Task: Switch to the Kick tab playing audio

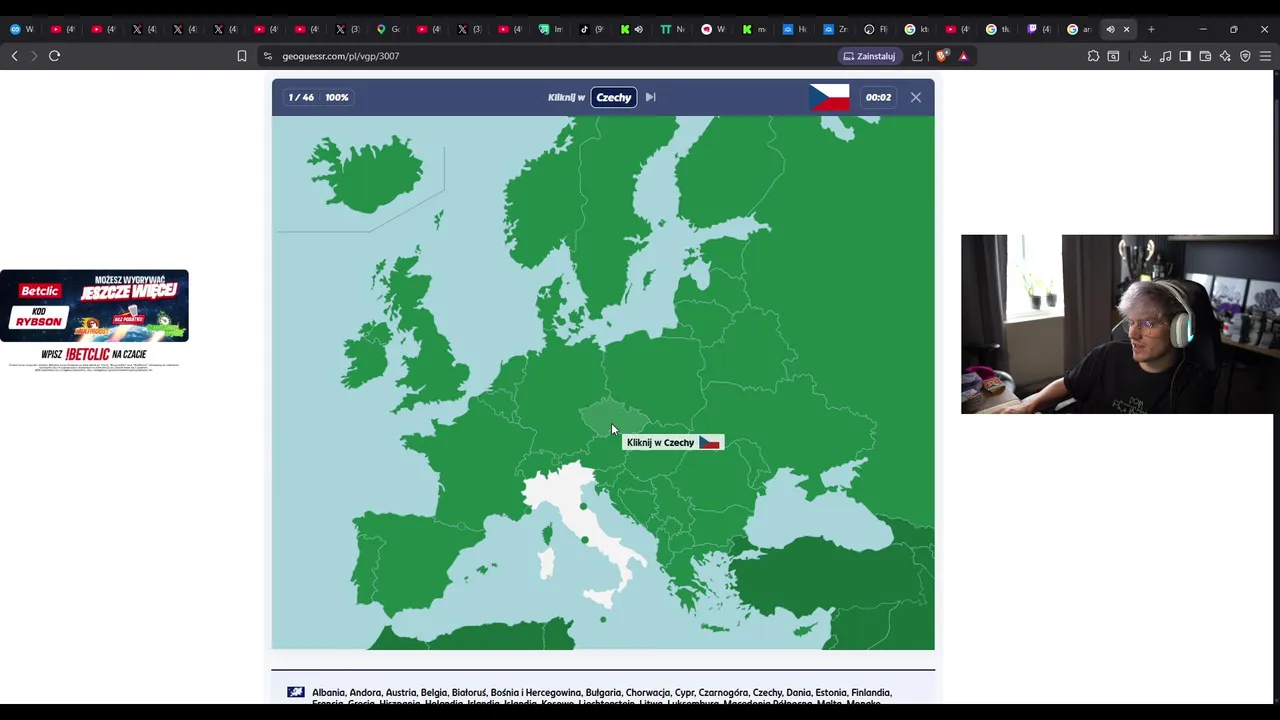Action: click(x=631, y=29)
